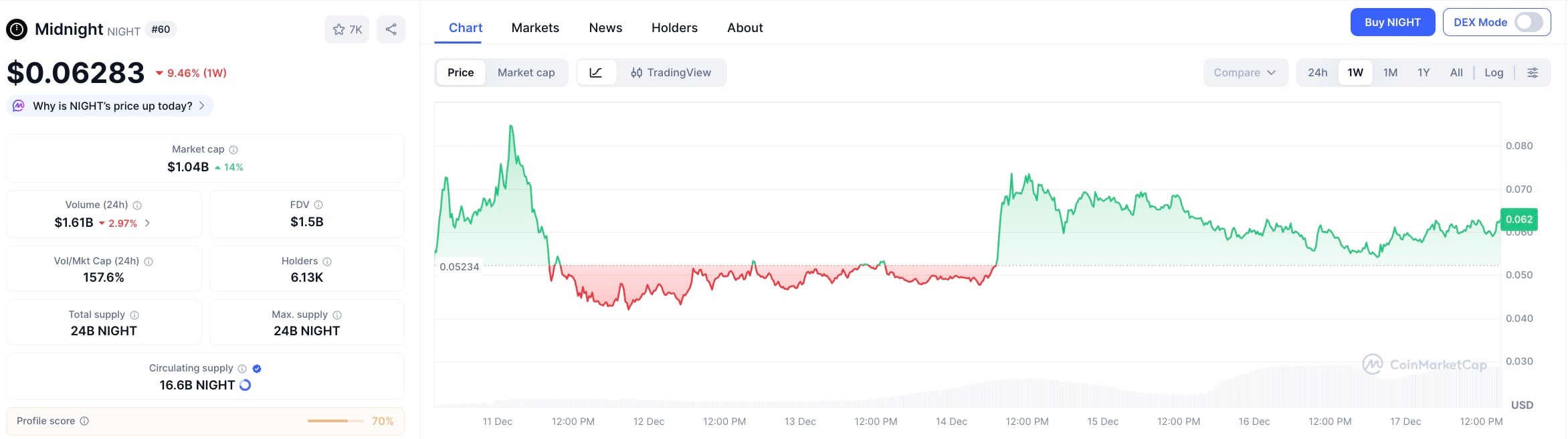Click the $0.06283 price value
1568x439 pixels.
click(76, 72)
